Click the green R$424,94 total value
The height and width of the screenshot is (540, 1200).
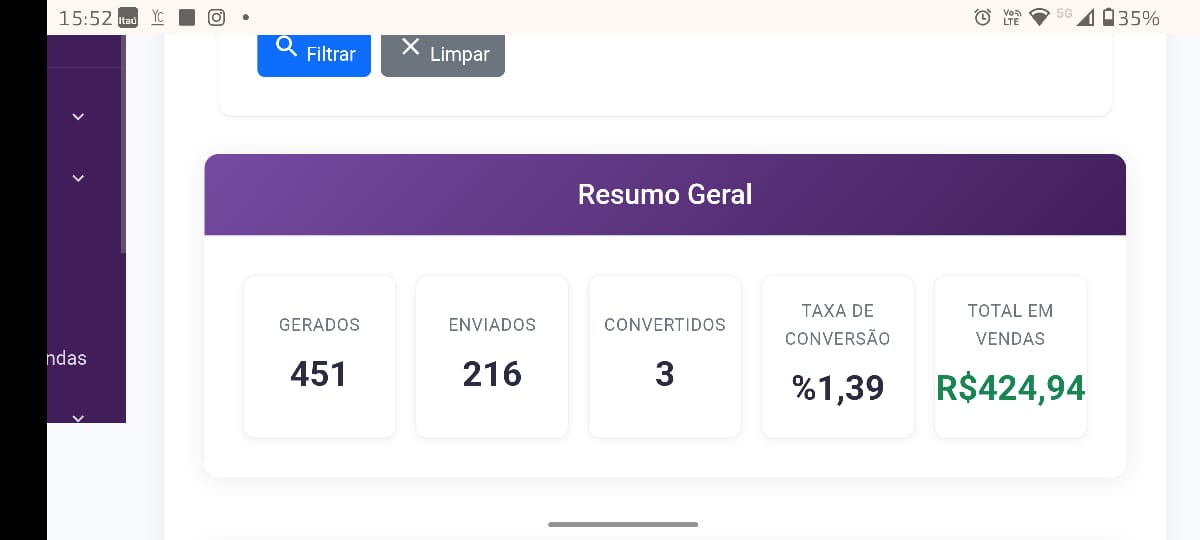[x=1010, y=388]
